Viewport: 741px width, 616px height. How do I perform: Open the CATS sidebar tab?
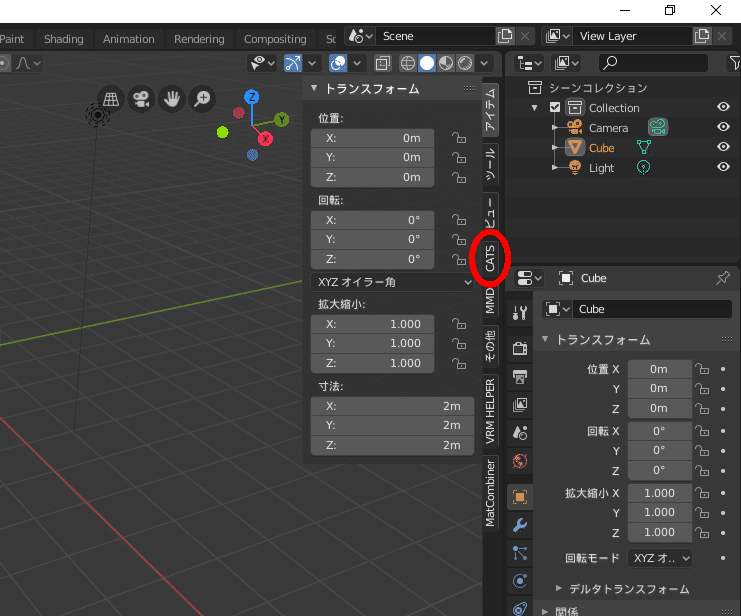click(490, 258)
